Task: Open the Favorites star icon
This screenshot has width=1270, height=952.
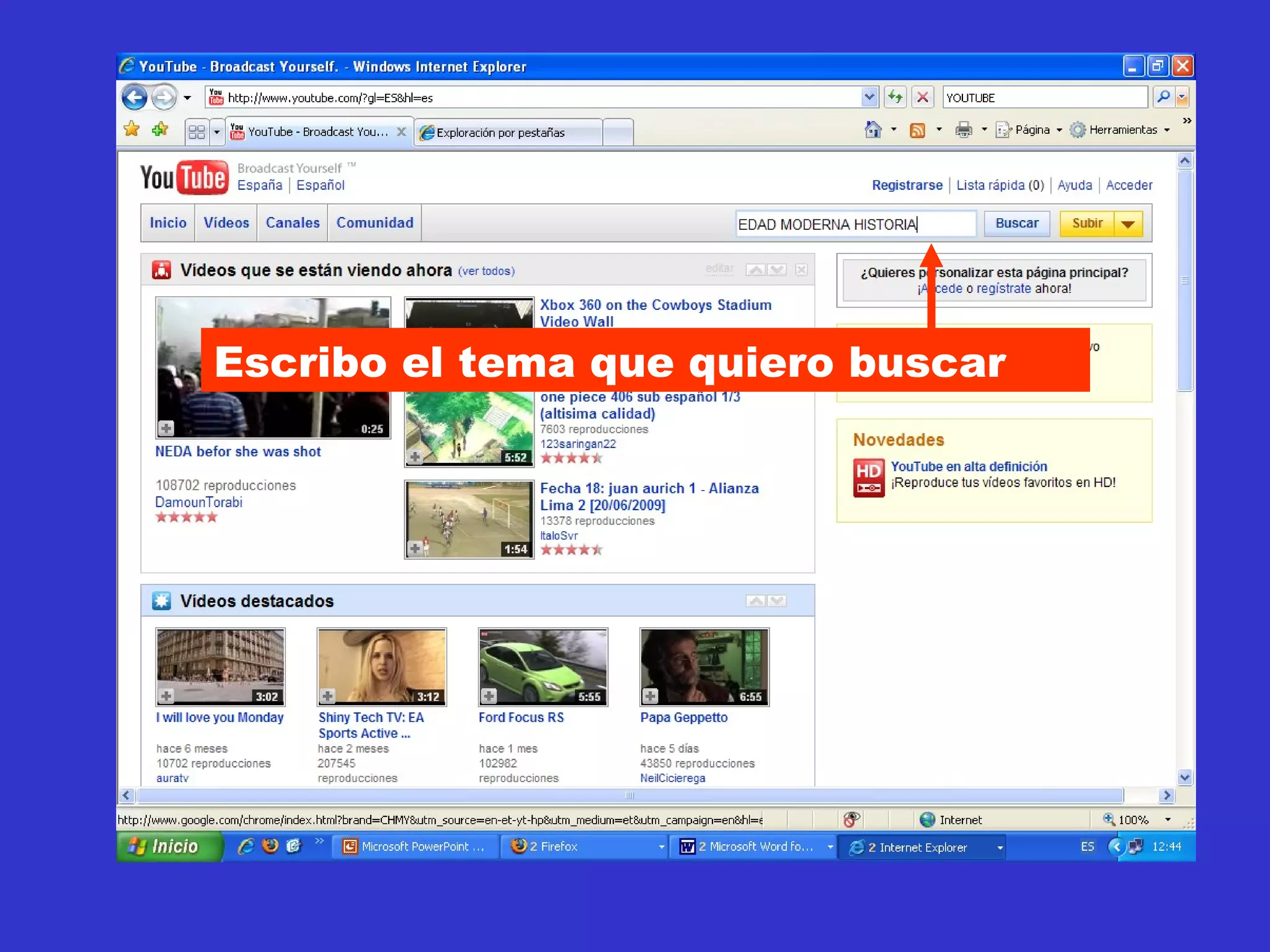Action: [131, 130]
